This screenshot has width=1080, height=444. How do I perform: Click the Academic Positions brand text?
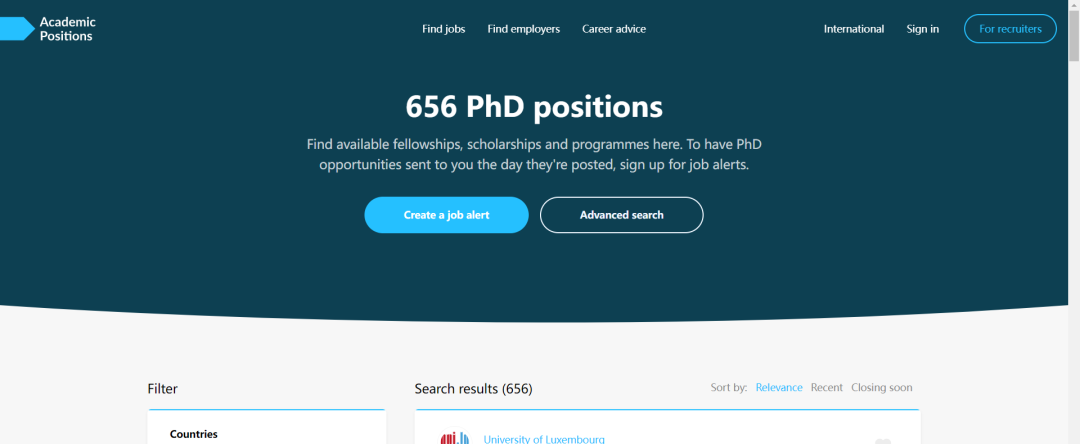(67, 29)
